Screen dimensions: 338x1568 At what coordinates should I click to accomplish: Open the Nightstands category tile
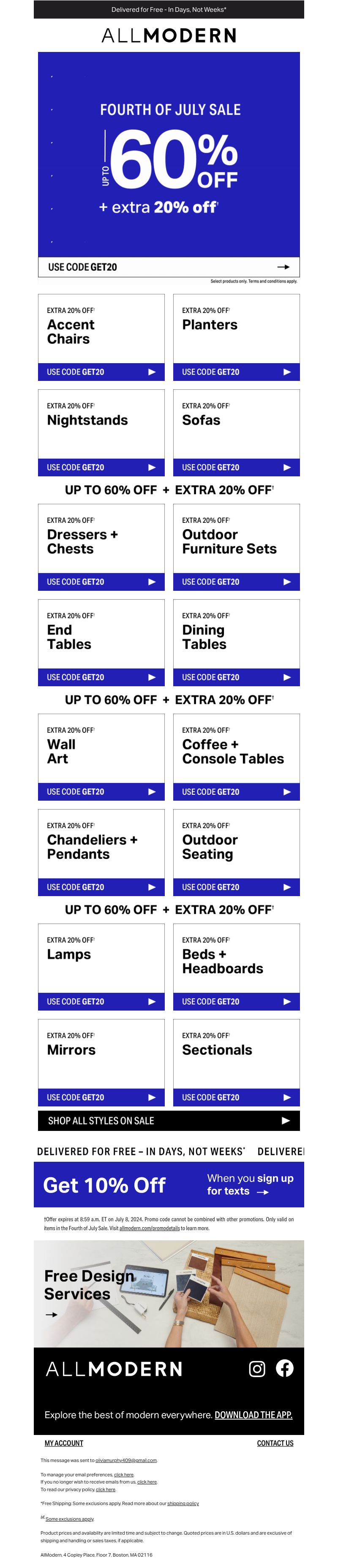point(101,433)
